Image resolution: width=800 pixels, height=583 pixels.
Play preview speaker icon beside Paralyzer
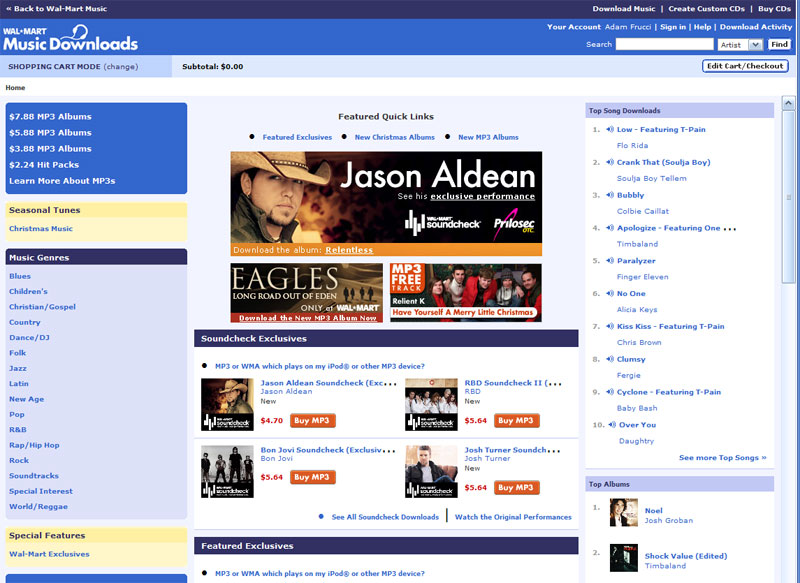point(610,261)
